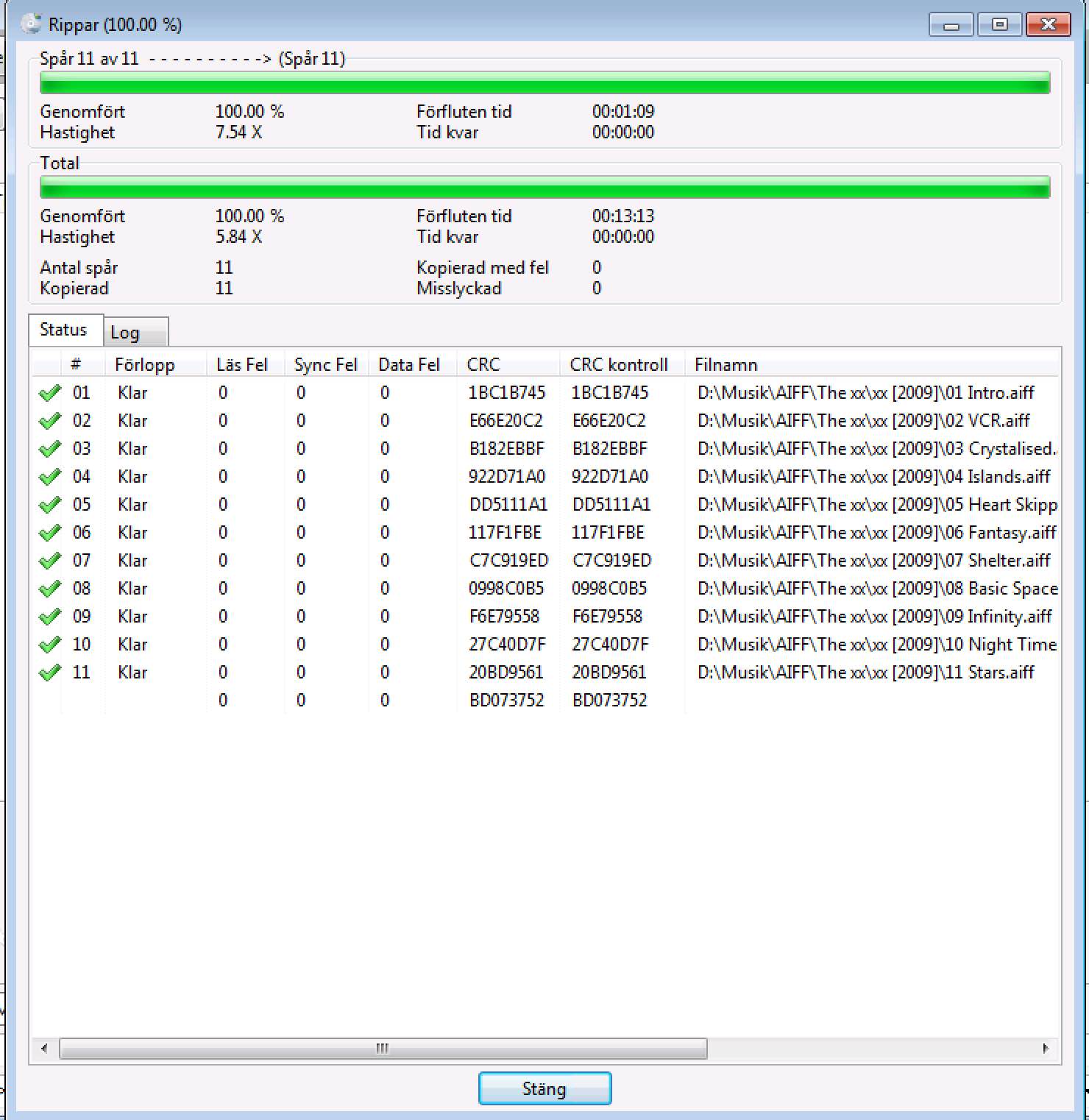
Task: Click CRC value 117F1FBE in CRC column
Action: click(x=505, y=533)
